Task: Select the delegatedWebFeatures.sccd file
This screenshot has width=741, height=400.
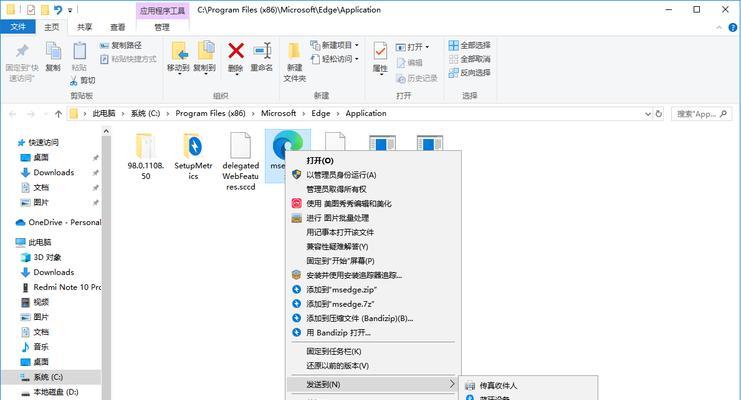Action: pyautogui.click(x=241, y=161)
